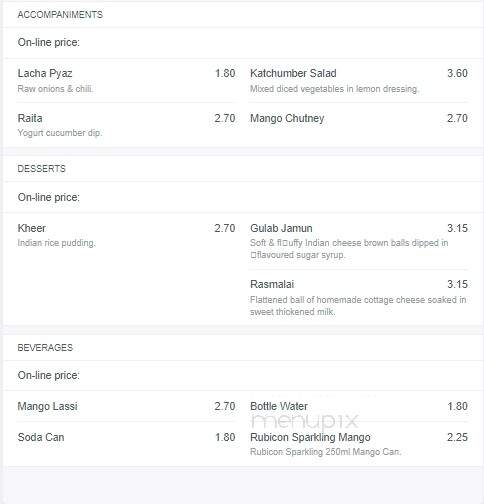This screenshot has width=484, height=504.
Task: Click the BEVERAGES section header
Action: (45, 348)
